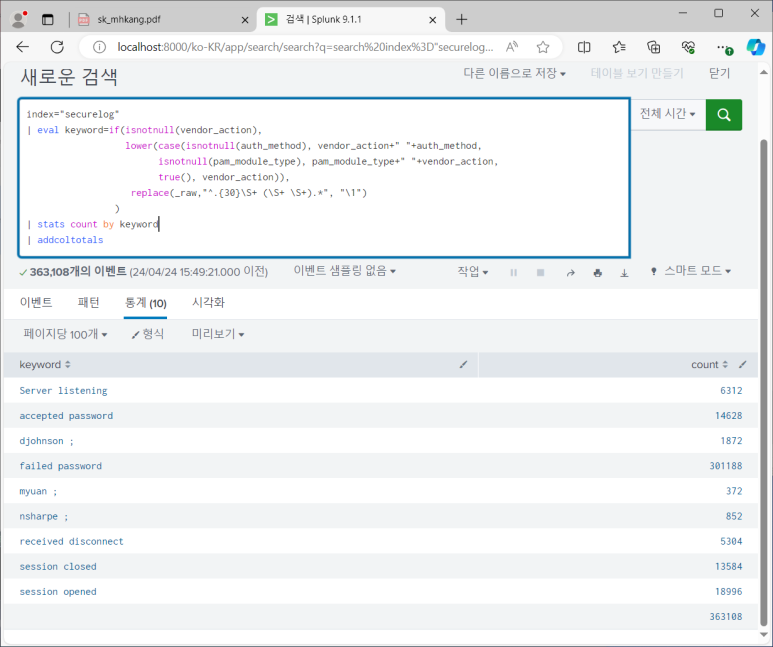
Task: Open the tab actions menu icon
Action: (x=47, y=20)
